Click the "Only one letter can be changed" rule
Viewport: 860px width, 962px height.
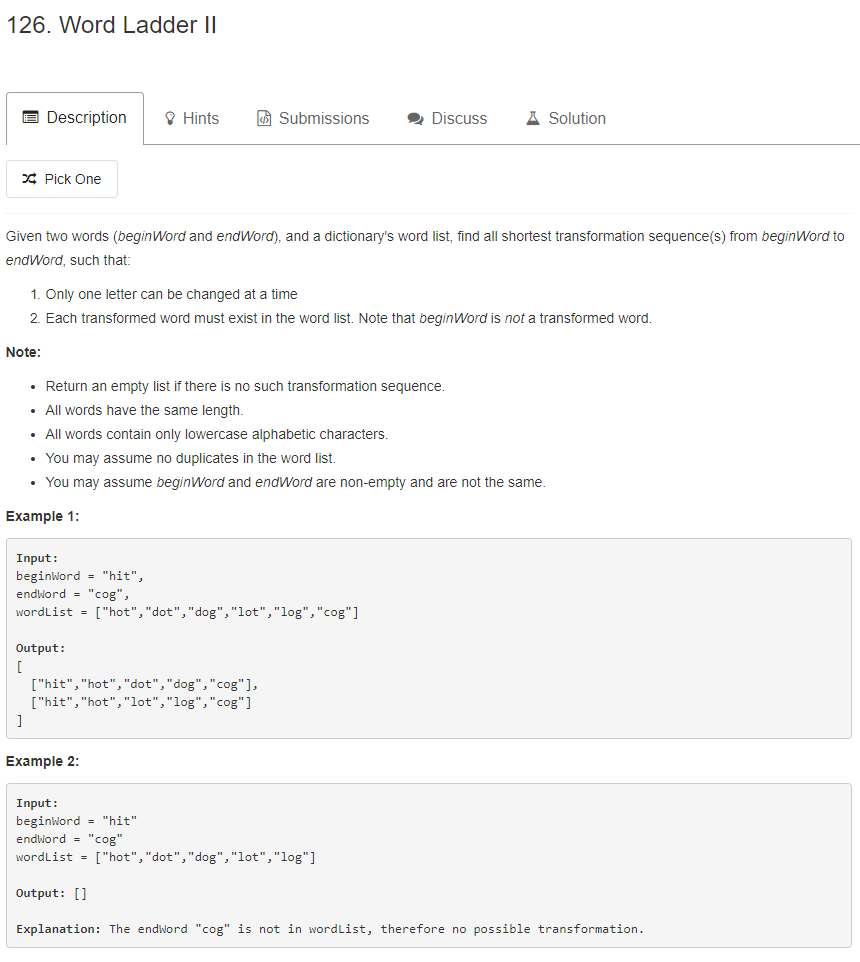171,294
